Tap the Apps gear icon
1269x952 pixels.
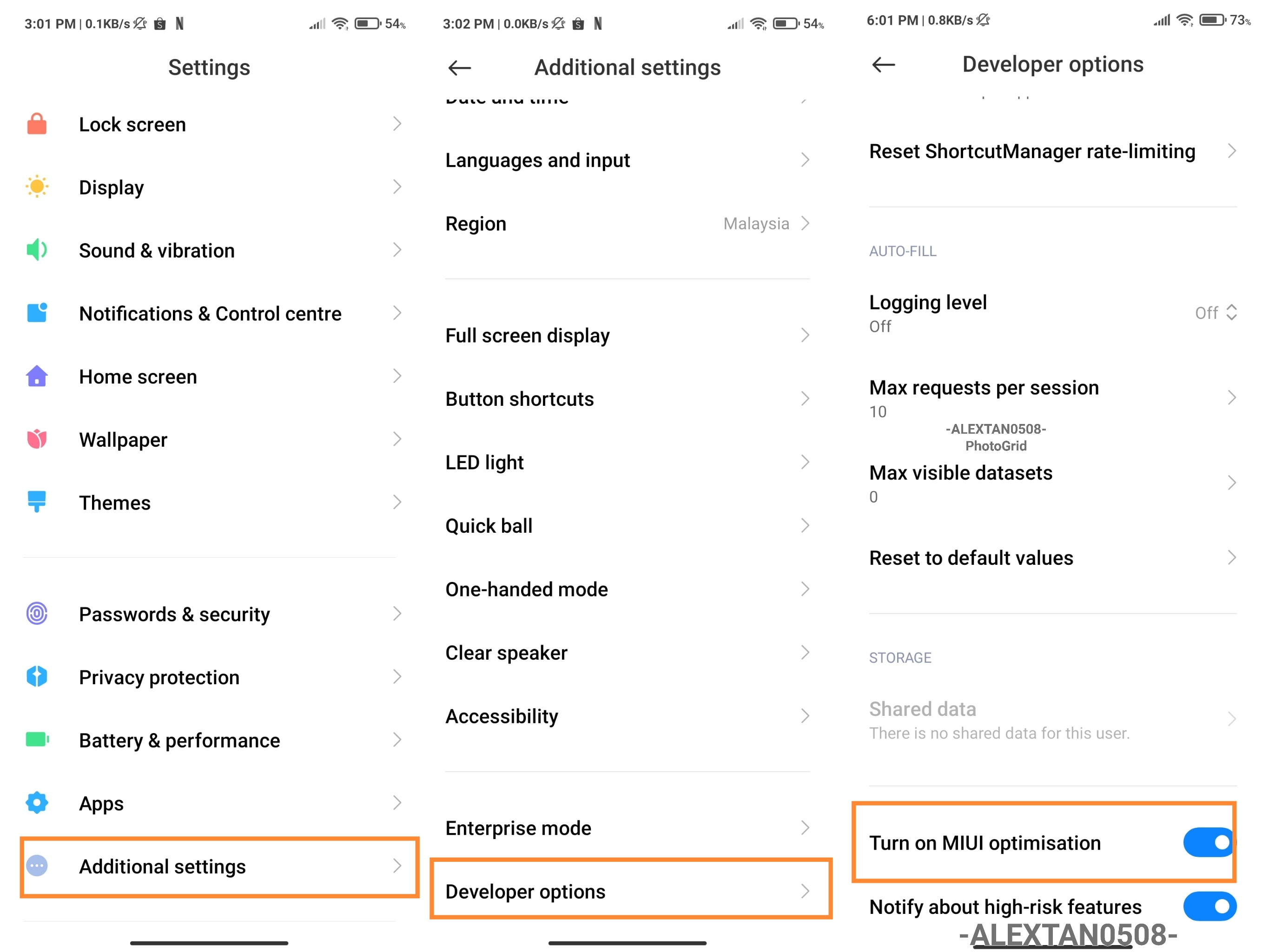coord(37,803)
